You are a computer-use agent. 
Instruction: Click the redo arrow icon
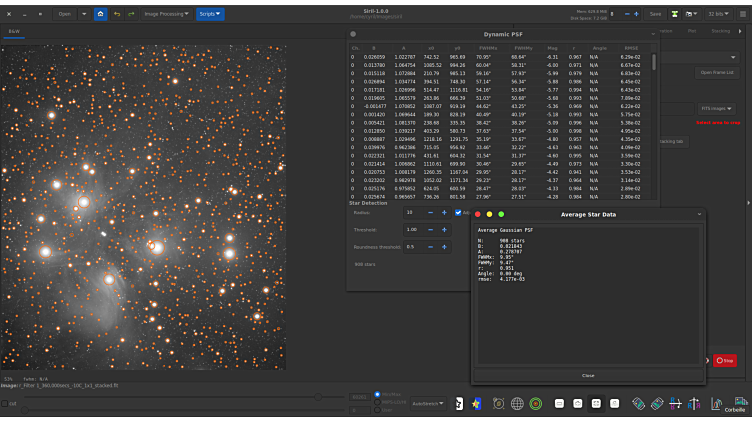click(x=131, y=14)
